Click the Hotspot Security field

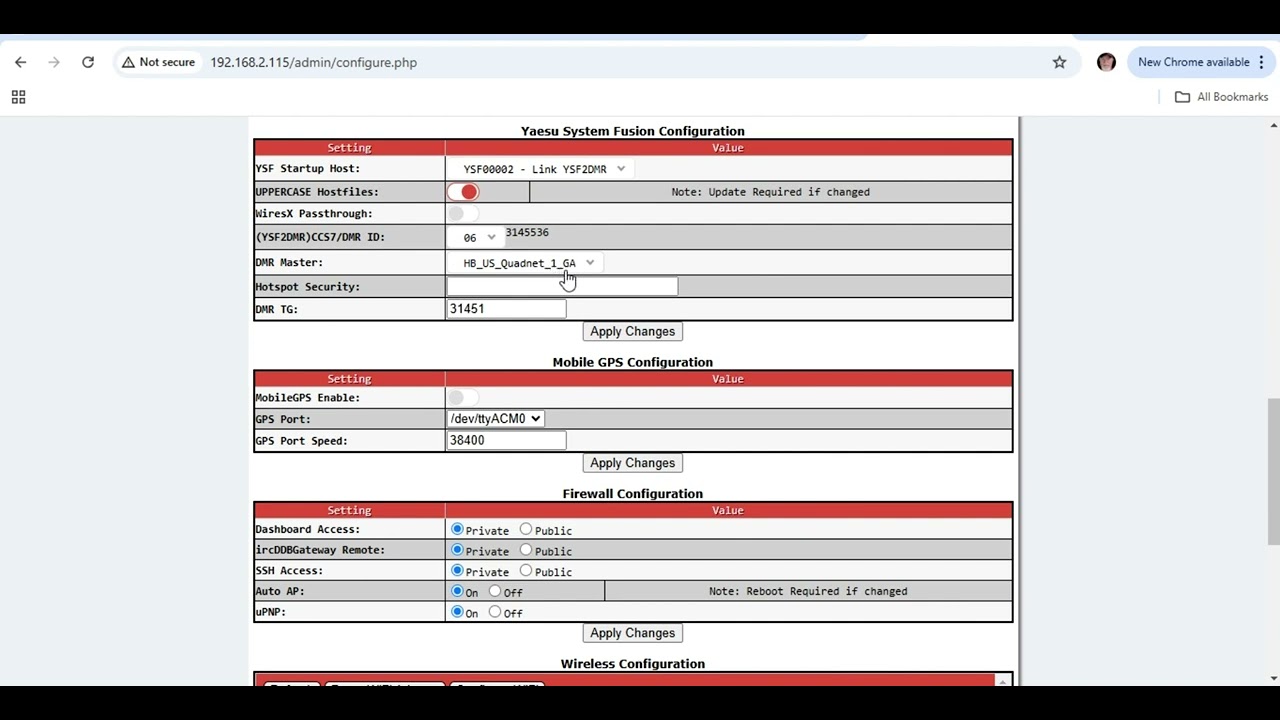(562, 287)
